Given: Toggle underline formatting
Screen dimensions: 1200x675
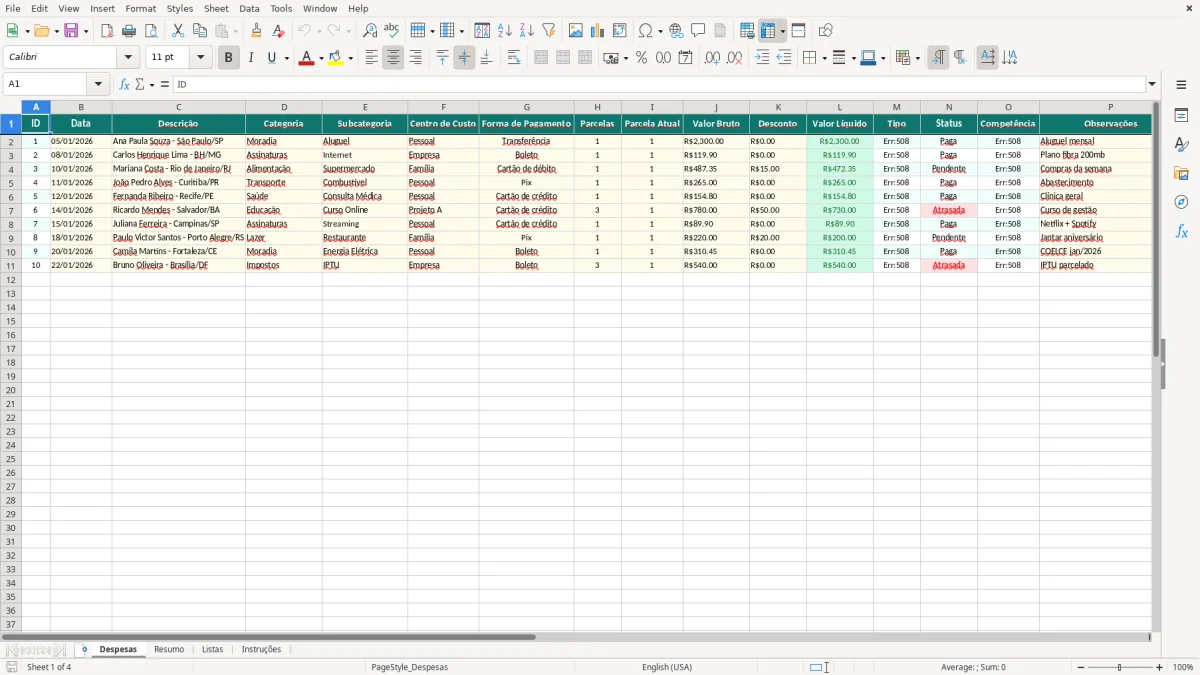Looking at the screenshot, I should point(271,58).
